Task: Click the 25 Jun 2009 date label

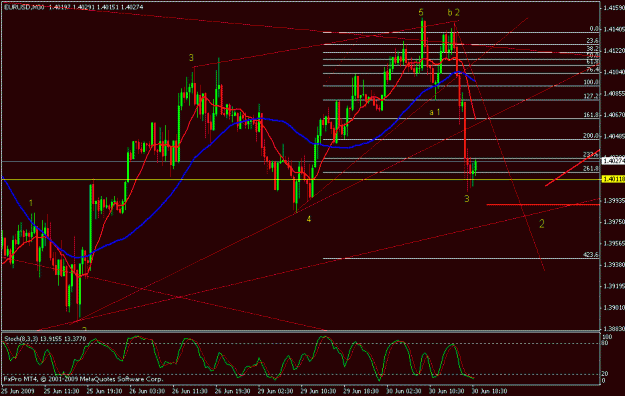Action: pyautogui.click(x=18, y=391)
